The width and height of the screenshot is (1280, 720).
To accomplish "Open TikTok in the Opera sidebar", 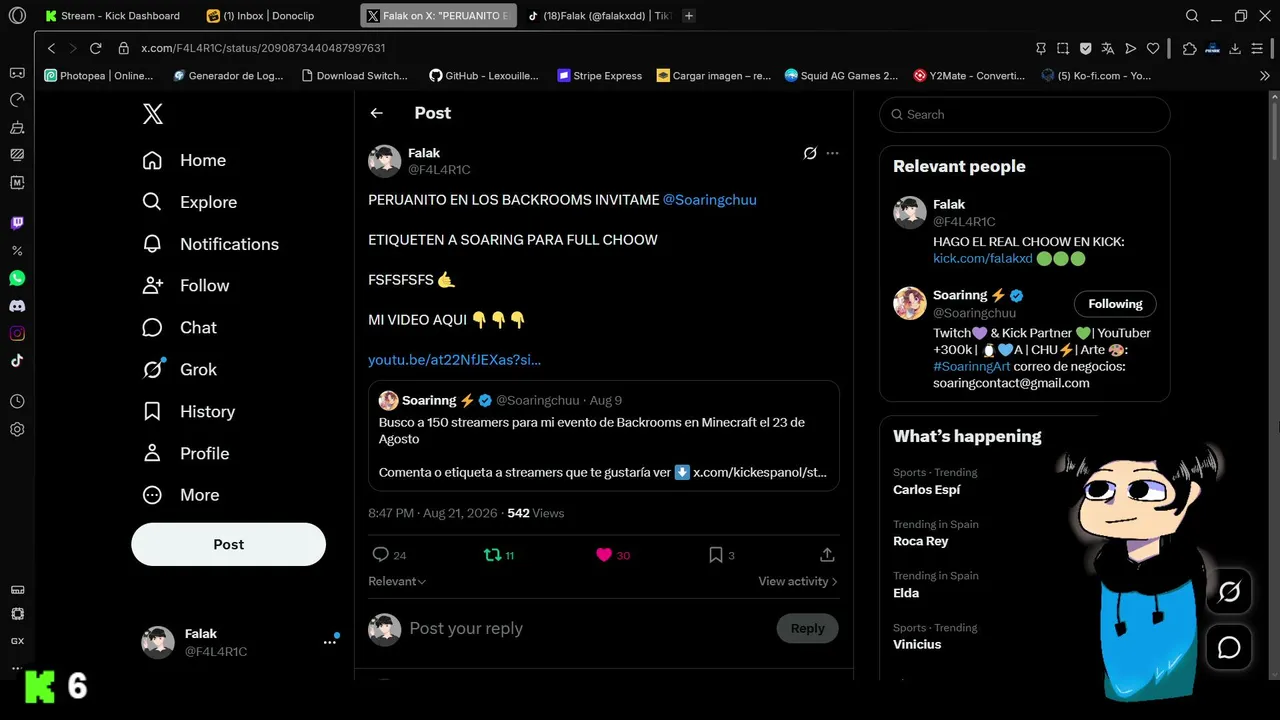I will point(17,361).
